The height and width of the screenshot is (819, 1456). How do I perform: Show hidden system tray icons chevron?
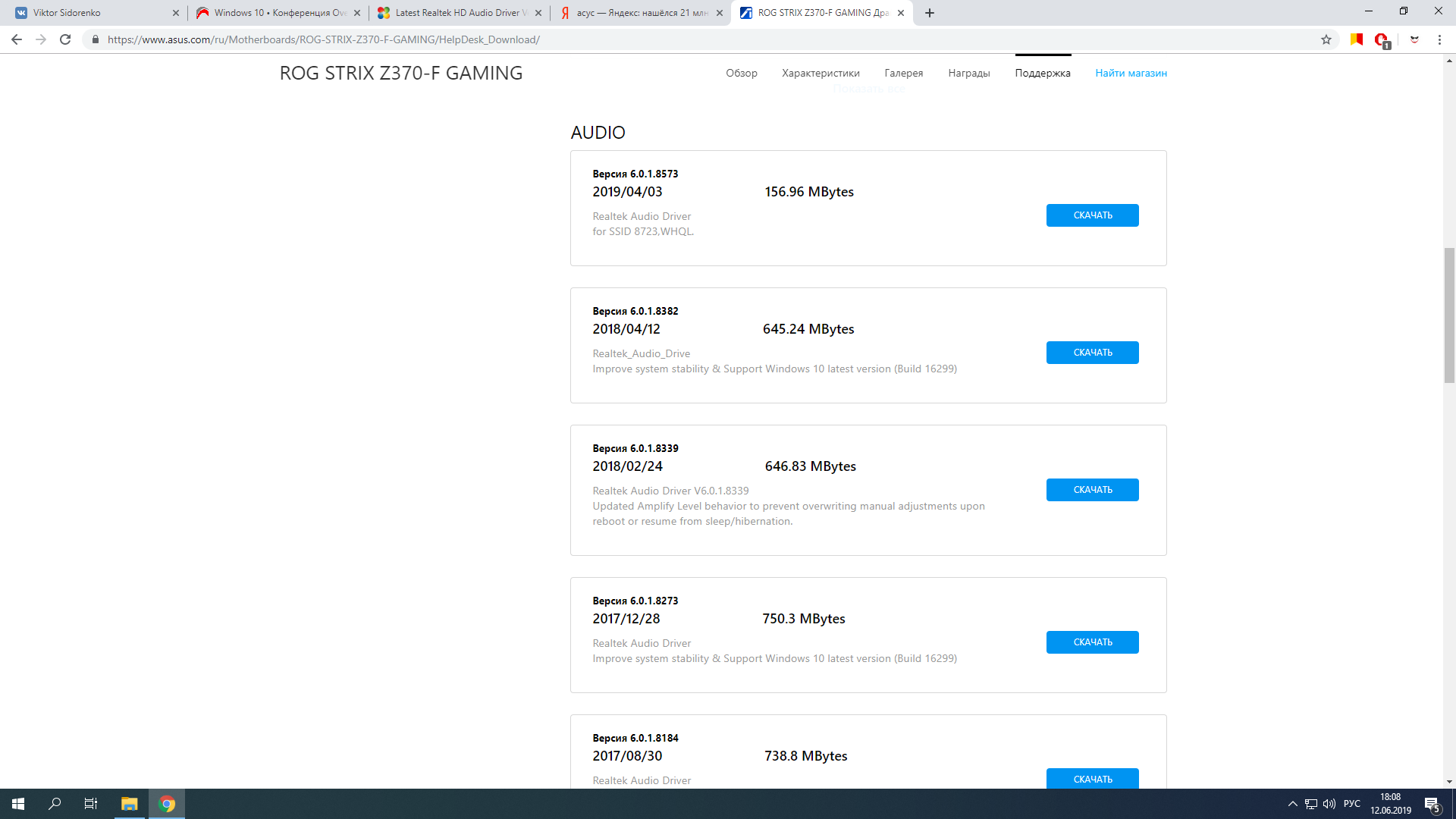coord(1292,804)
